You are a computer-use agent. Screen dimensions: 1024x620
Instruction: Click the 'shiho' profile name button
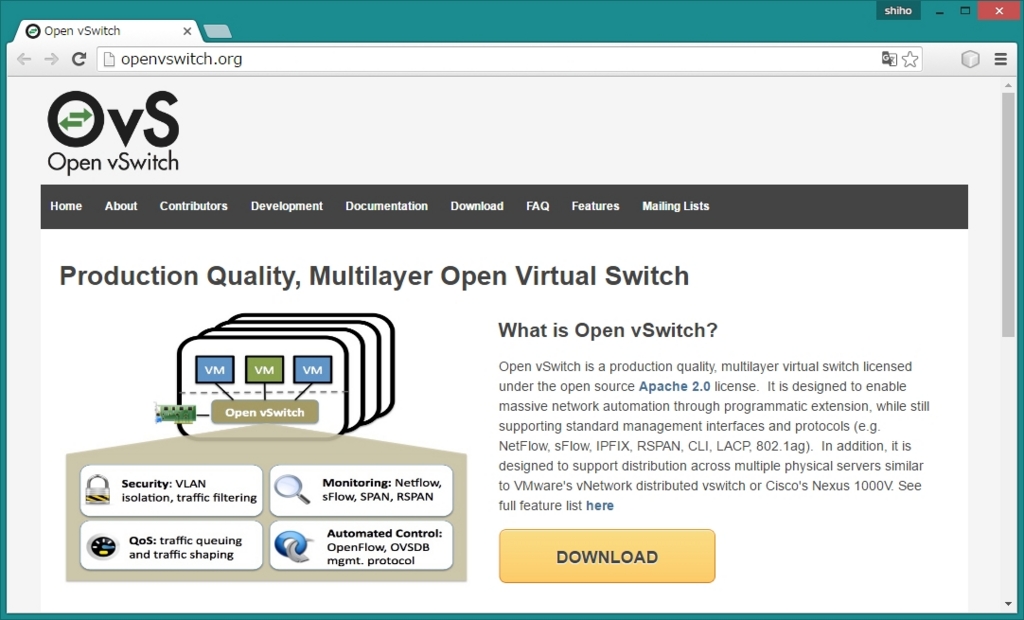click(x=898, y=10)
